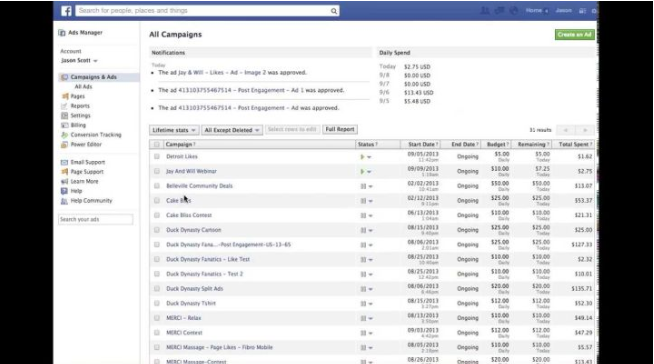The width and height of the screenshot is (654, 364).
Task: Check the Cake Bliss Contest checkbox
Action: [156, 215]
